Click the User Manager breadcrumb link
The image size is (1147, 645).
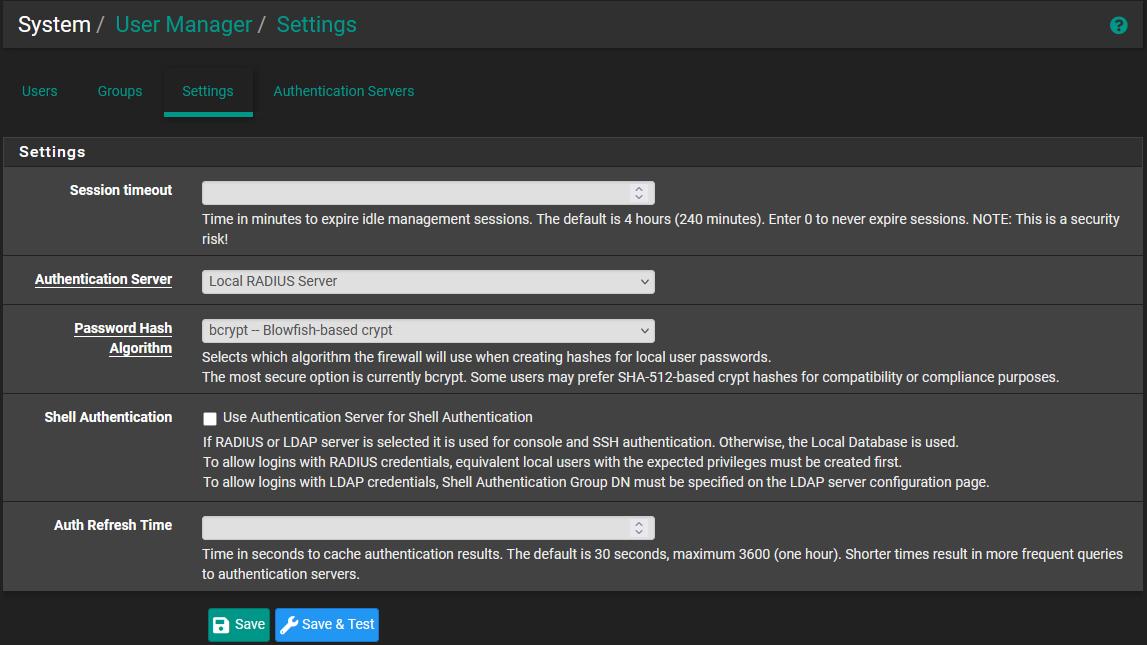click(x=184, y=25)
